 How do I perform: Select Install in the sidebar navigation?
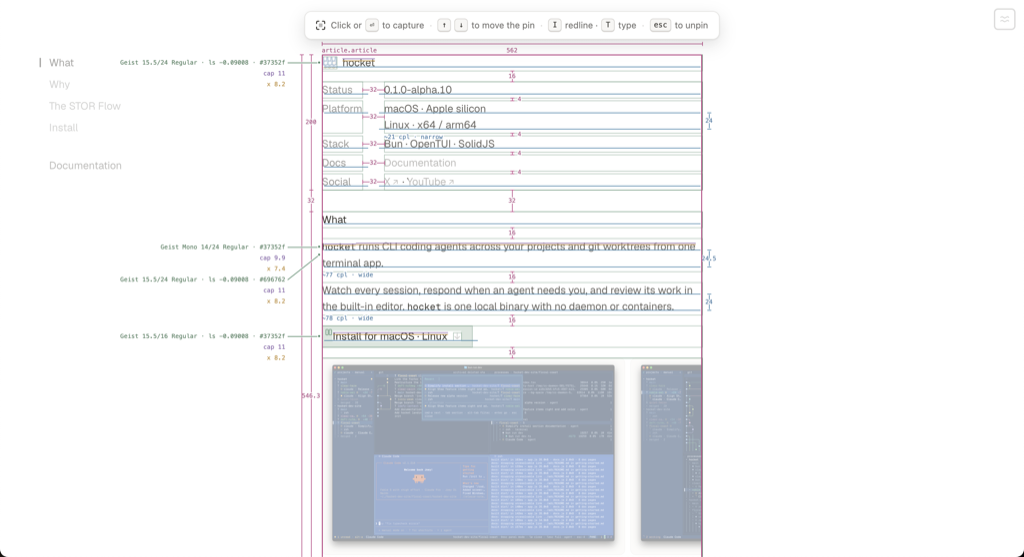coord(63,127)
